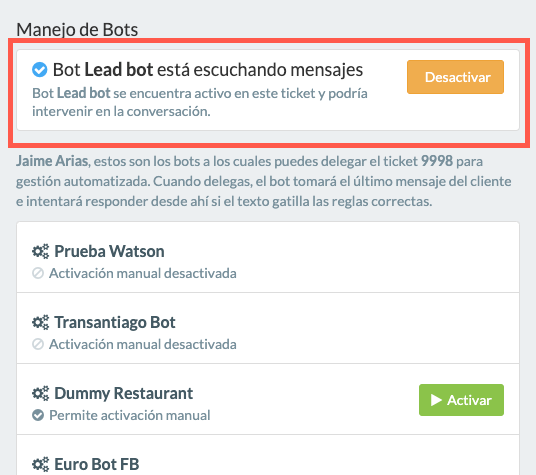
Task: Click the 'Permite activación manual' status text
Action: 130,416
